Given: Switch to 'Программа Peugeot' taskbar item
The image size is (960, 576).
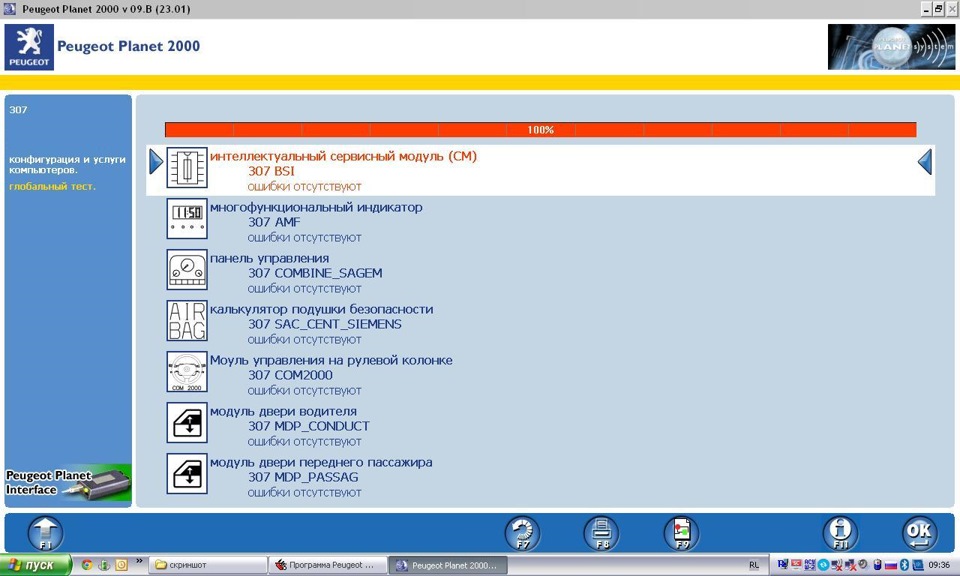Looking at the screenshot, I should 328,565.
